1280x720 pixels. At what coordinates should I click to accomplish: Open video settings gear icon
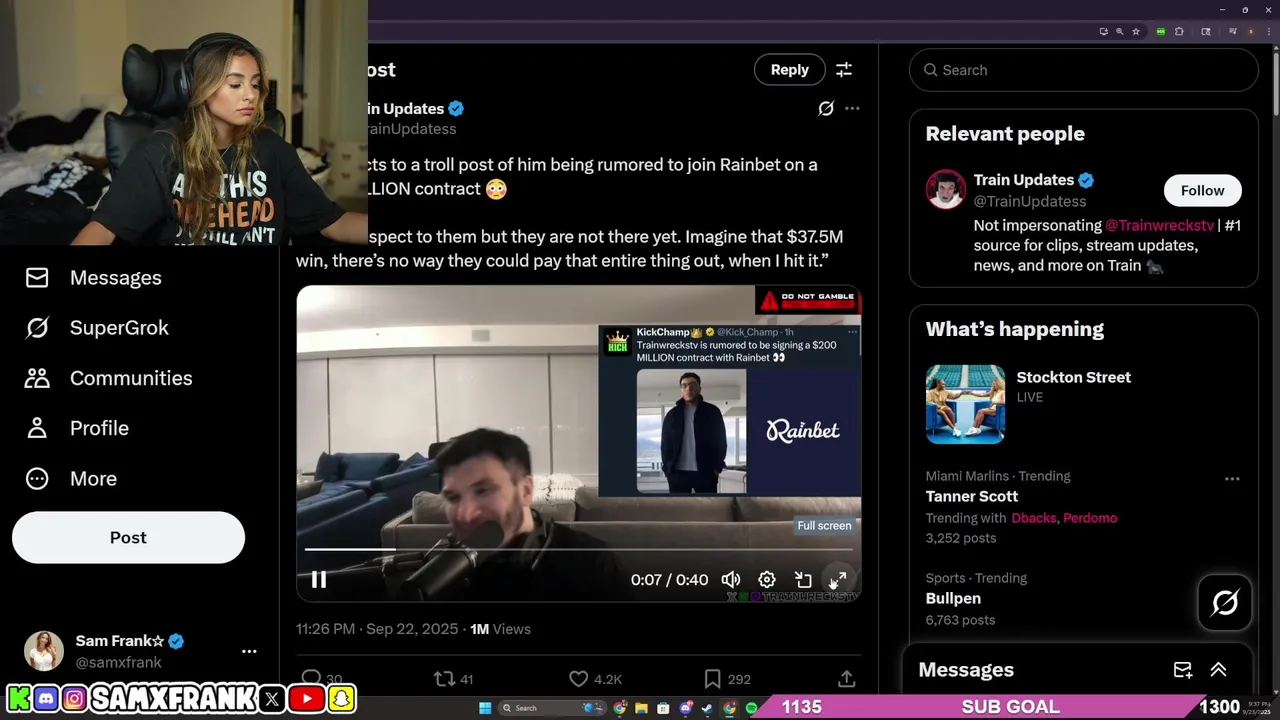tap(767, 579)
